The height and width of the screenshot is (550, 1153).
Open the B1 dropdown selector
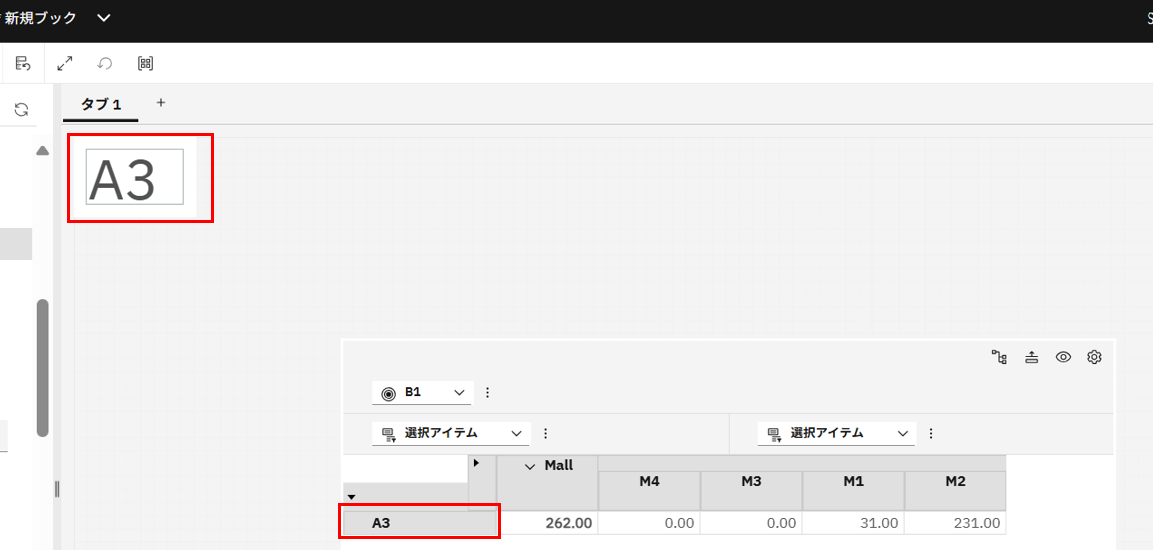click(423, 393)
